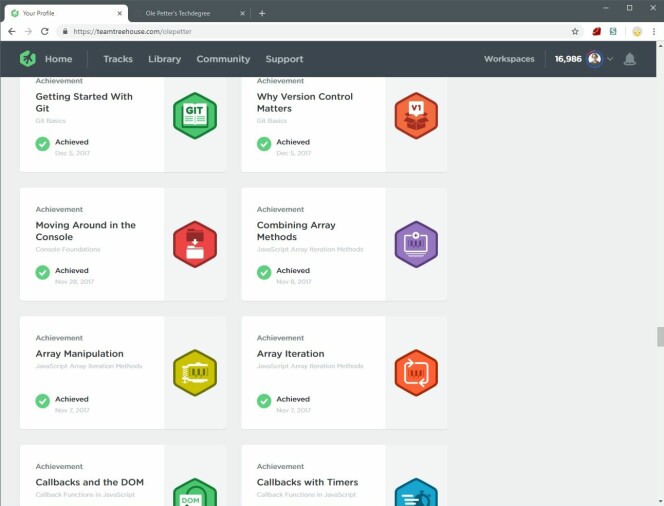Click the Array Iteration badge icon

click(416, 373)
